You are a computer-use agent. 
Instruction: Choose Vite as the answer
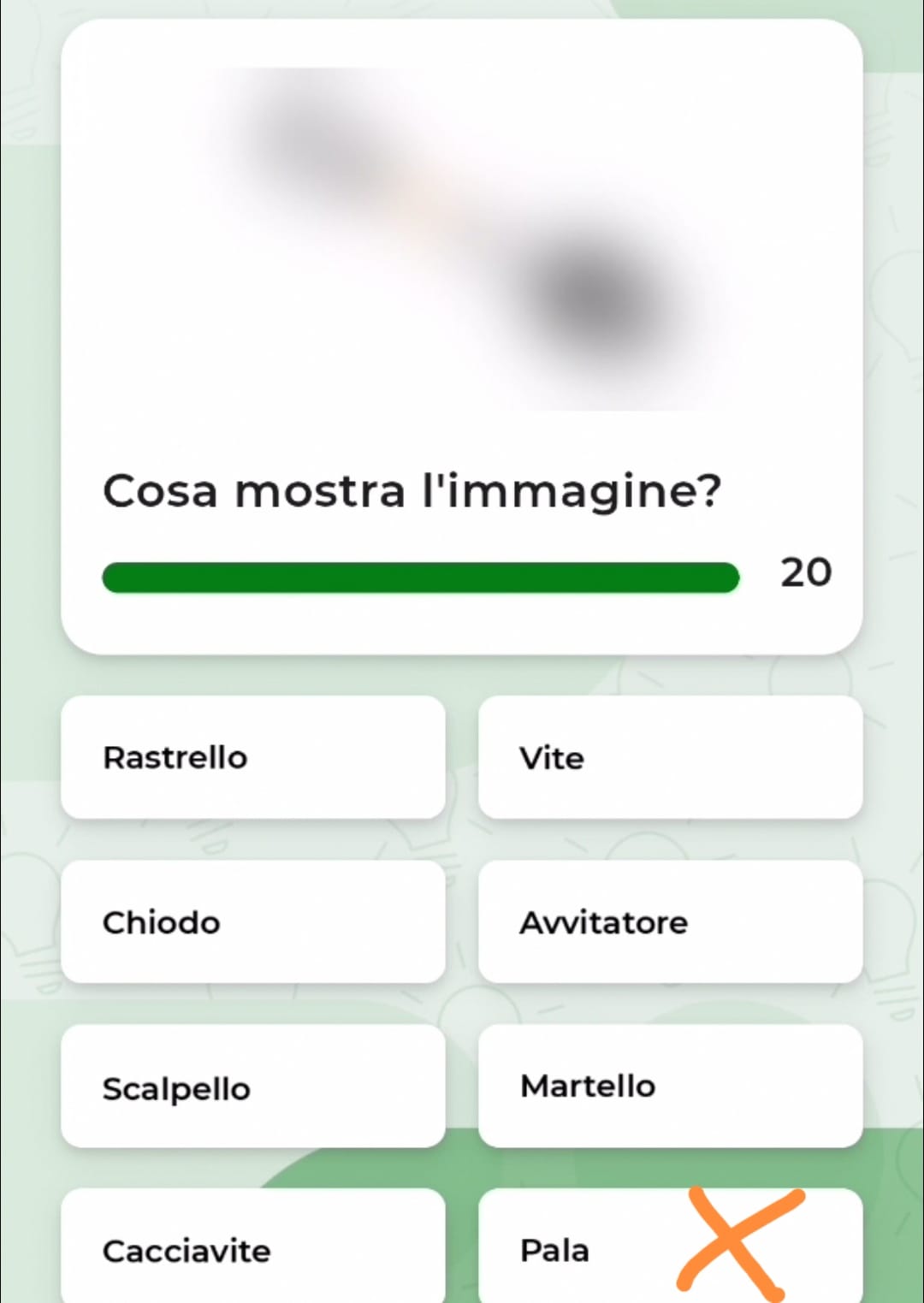(670, 757)
